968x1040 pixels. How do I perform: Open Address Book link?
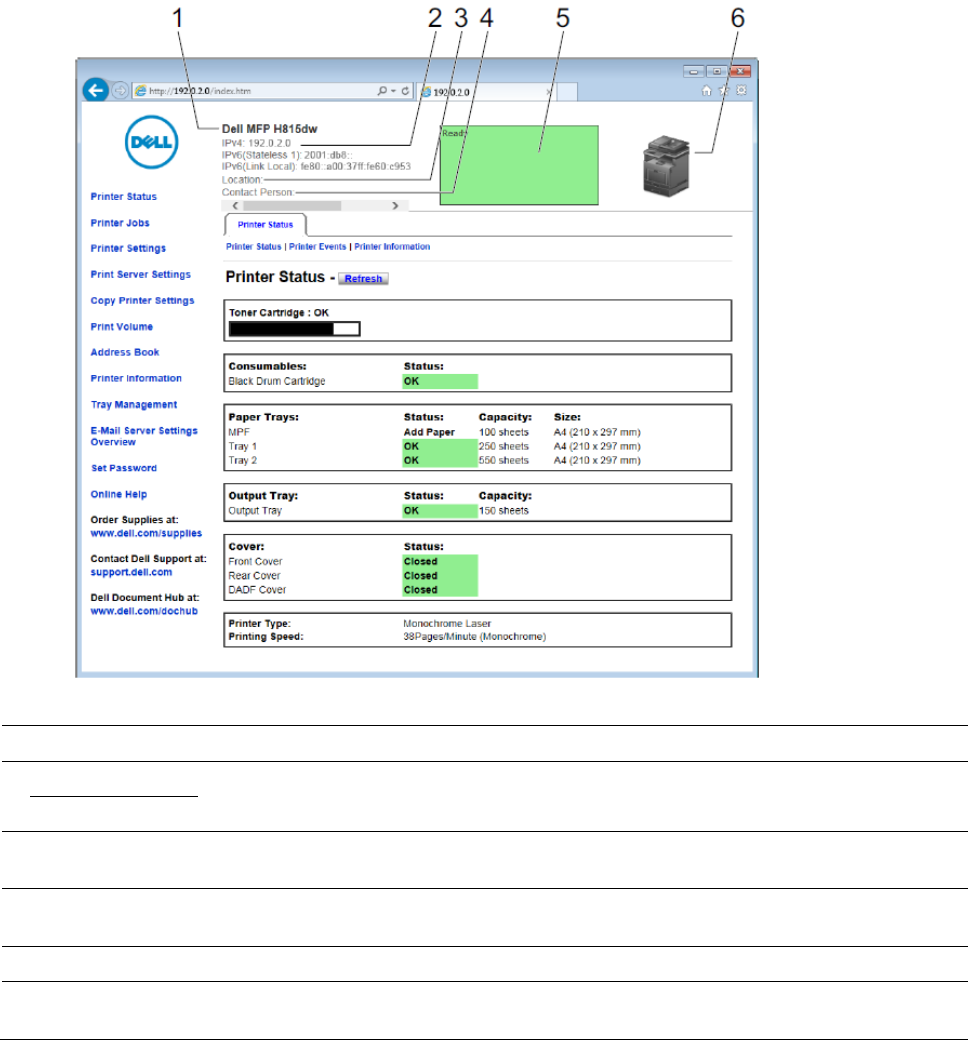coord(125,353)
